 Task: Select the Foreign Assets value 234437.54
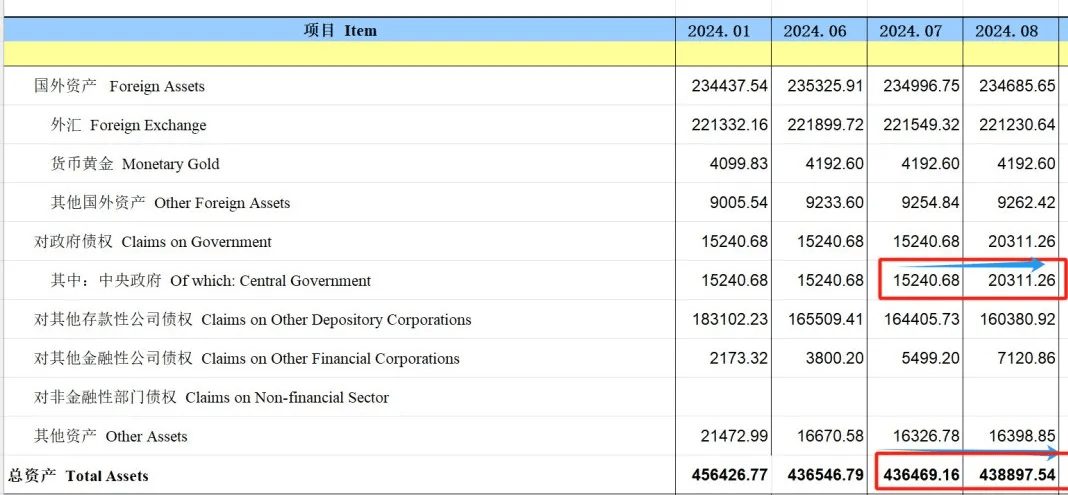click(729, 86)
